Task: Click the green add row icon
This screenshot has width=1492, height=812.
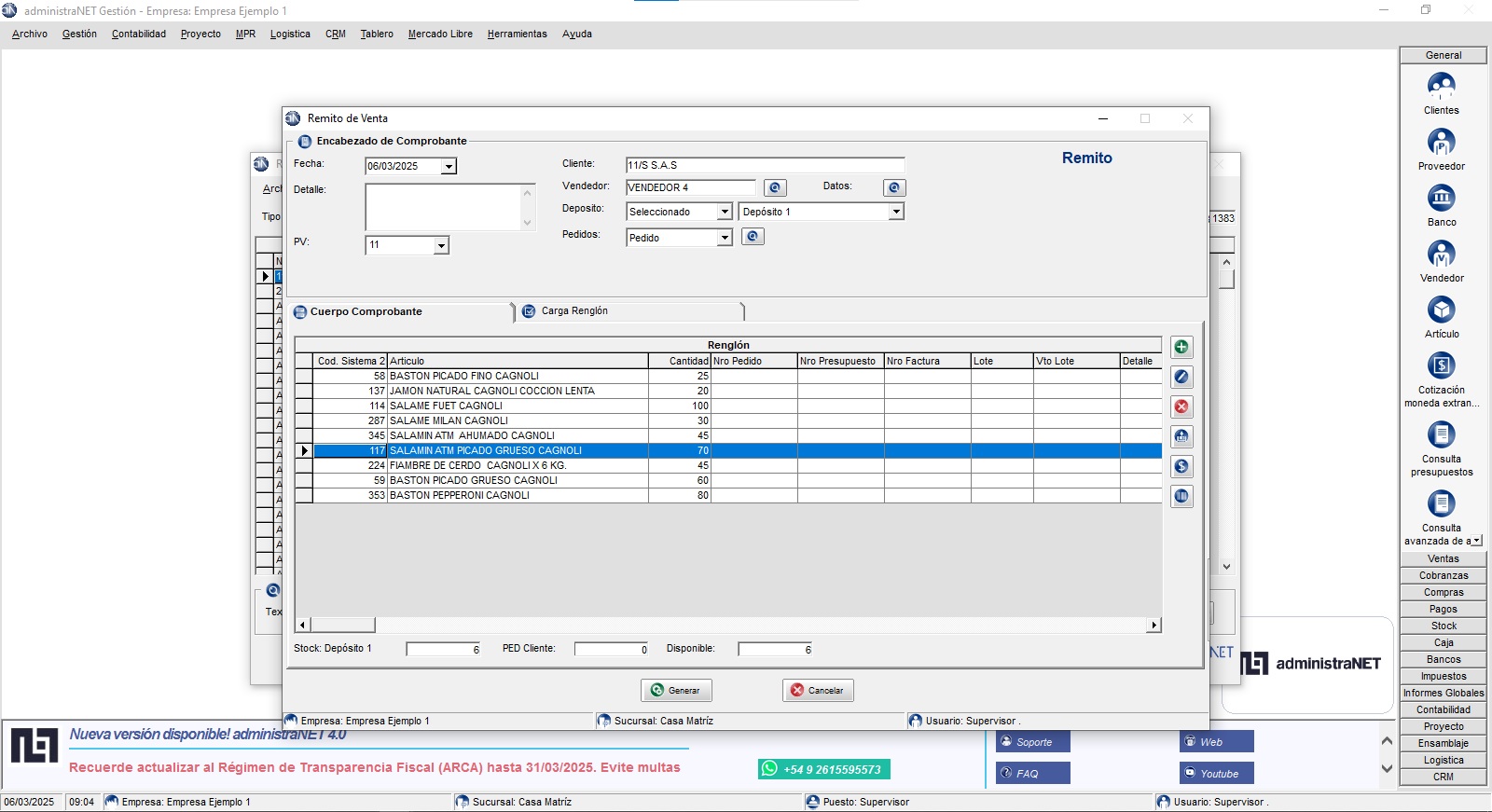Action: coord(1181,348)
